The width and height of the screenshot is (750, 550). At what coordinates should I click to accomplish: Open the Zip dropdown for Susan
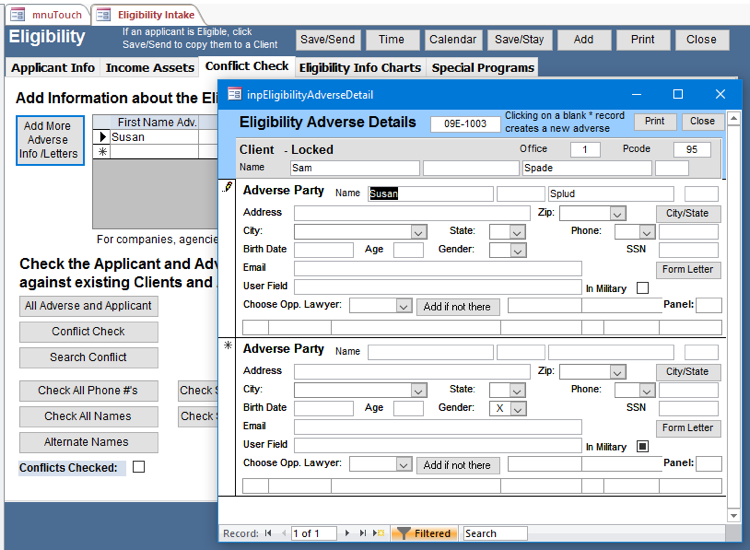click(617, 213)
